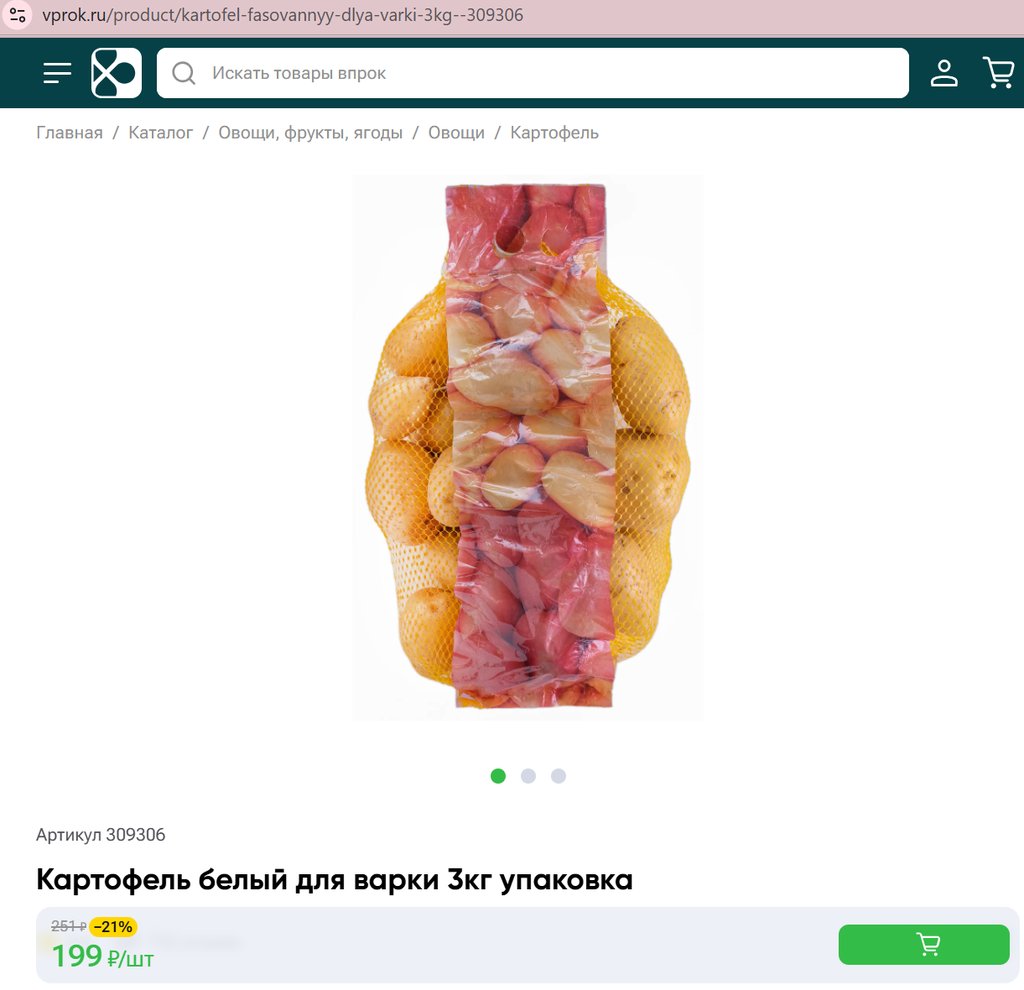Click the 'Артикул 309306' text
Viewport: 1024px width, 990px height.
[x=101, y=835]
